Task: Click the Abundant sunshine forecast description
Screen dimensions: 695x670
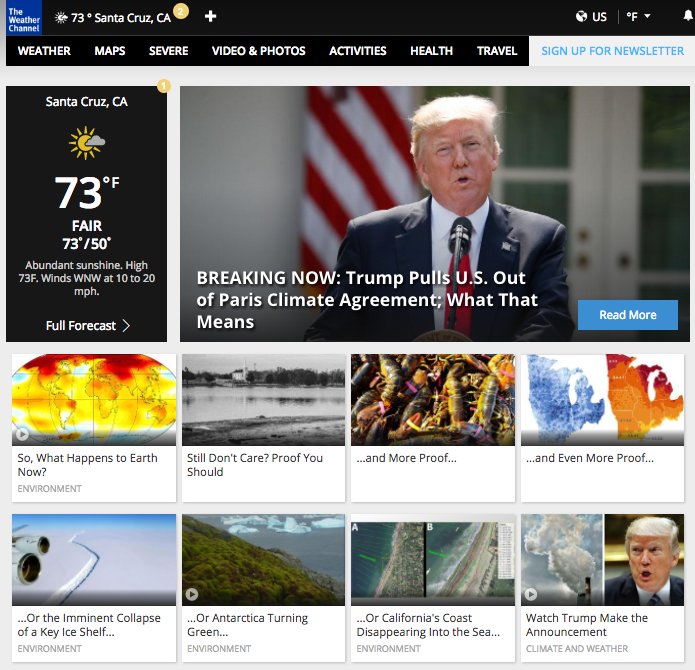Action: point(86,278)
